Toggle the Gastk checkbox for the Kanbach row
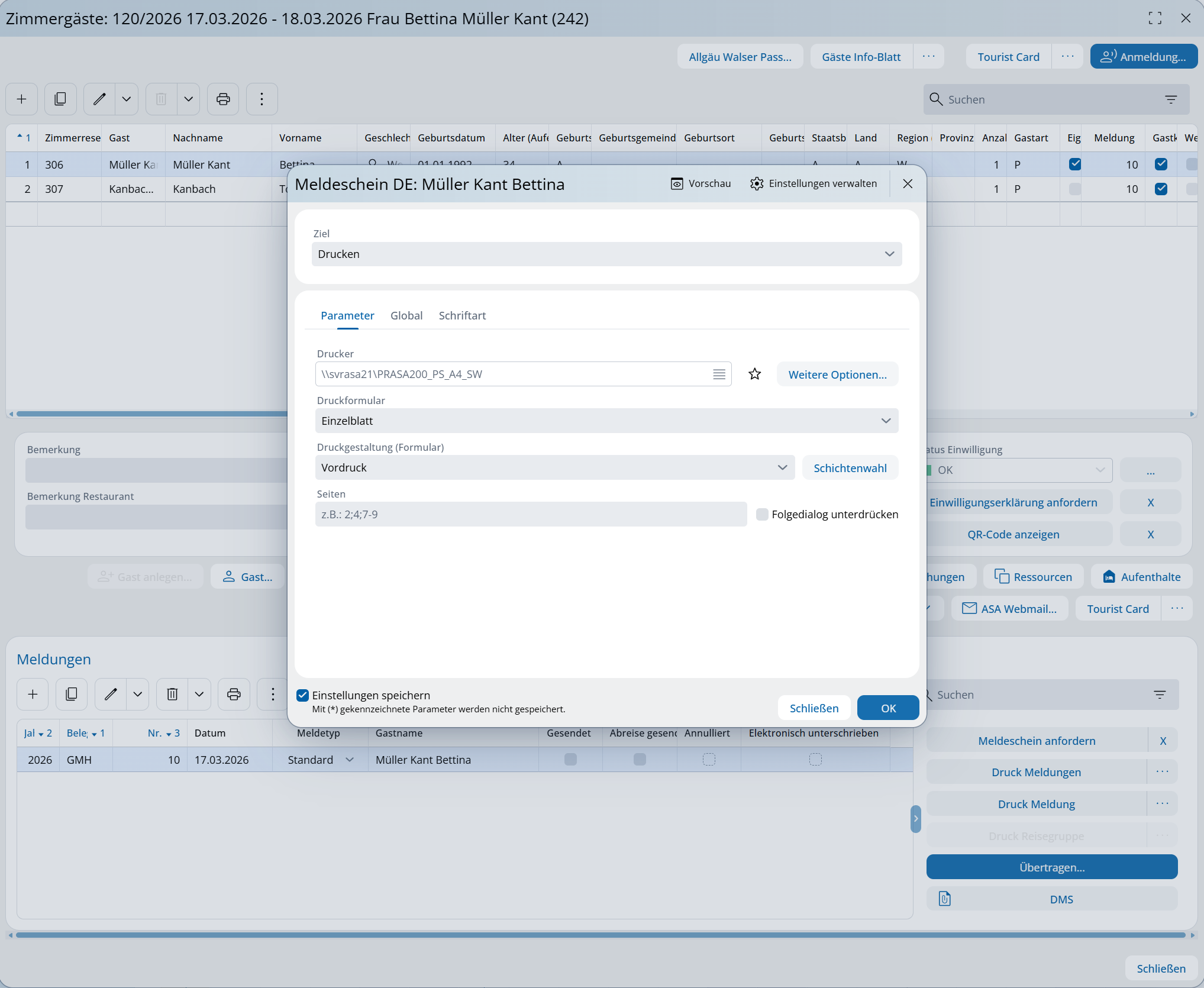This screenshot has width=1204, height=988. click(1161, 189)
